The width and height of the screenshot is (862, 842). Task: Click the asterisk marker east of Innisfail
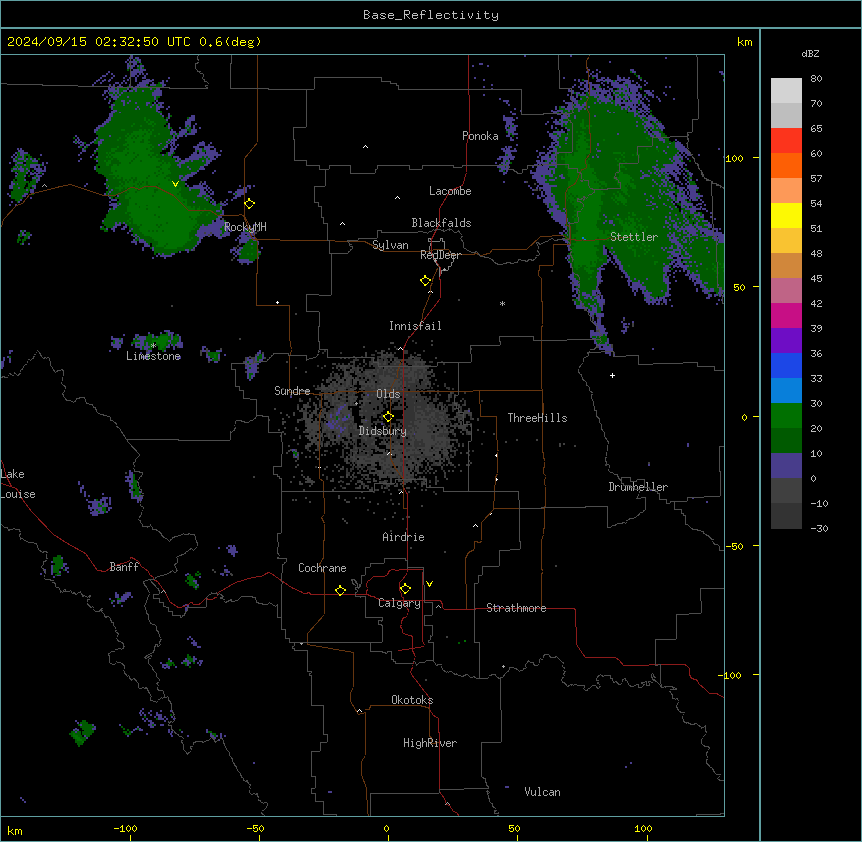tap(502, 303)
